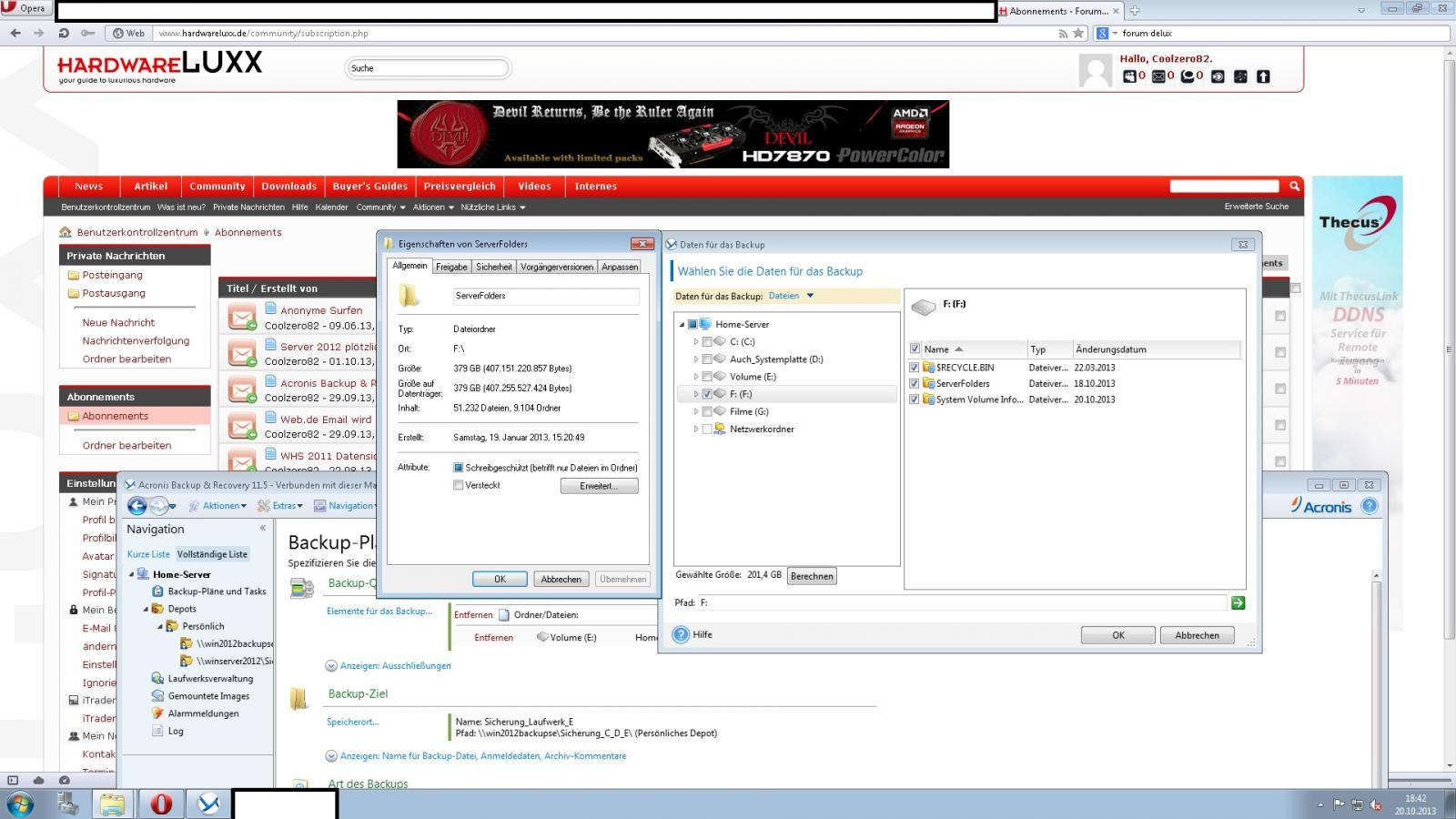The width and height of the screenshot is (1456, 819).
Task: Uncheck $RECYCLE.BIN checkbox
Action: (x=915, y=368)
